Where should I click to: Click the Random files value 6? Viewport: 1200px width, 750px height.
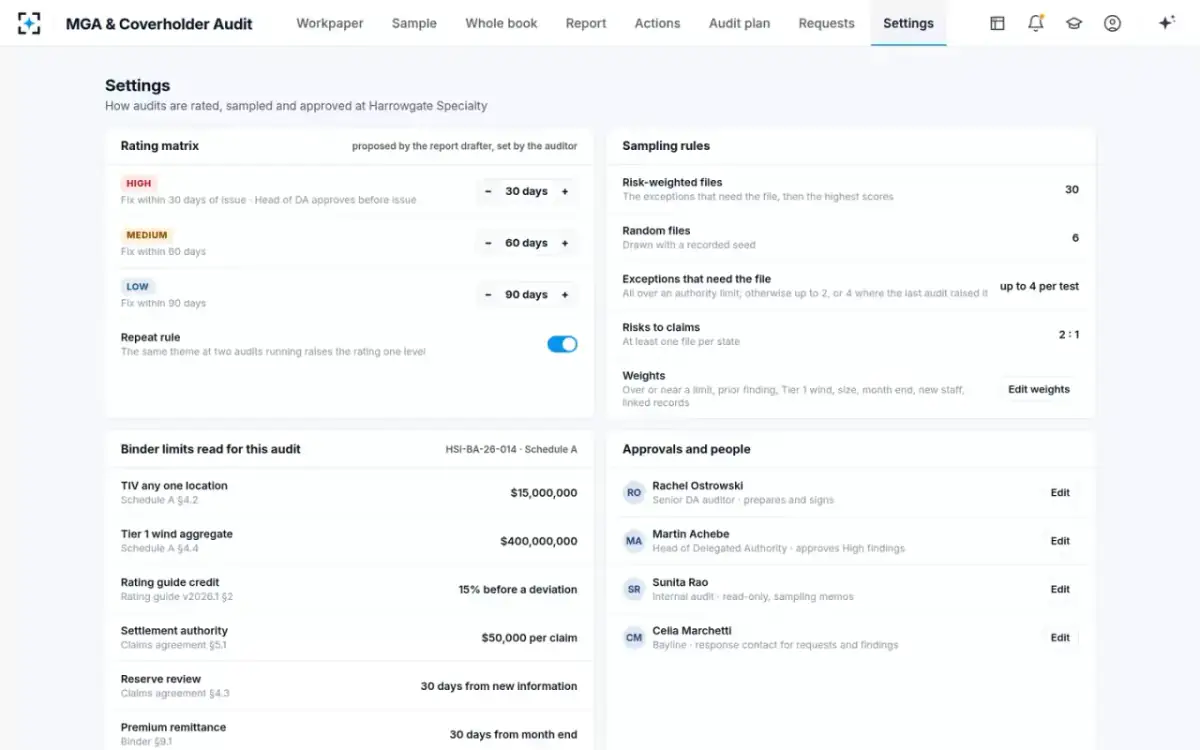pos(1075,238)
